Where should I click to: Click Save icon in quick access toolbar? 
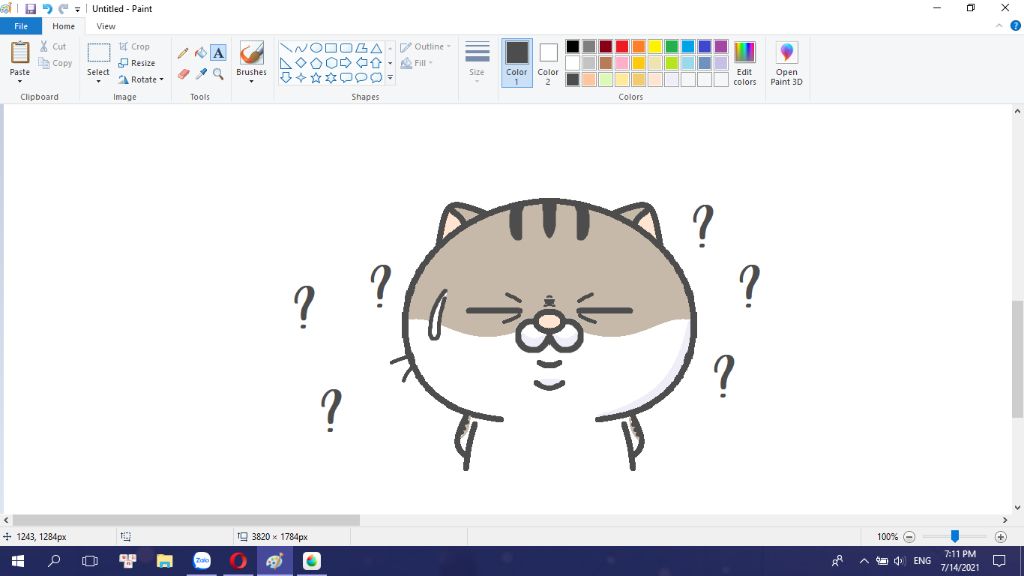pyautogui.click(x=30, y=8)
